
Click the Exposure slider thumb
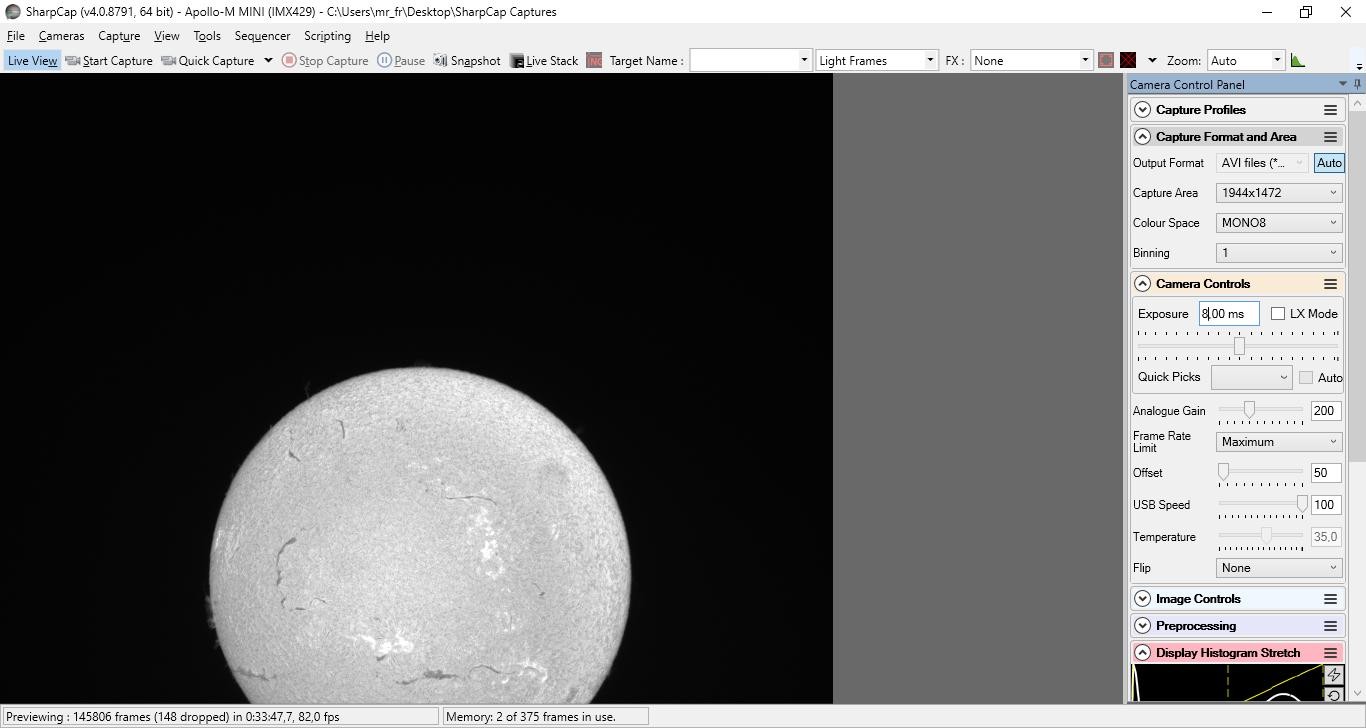[1239, 346]
